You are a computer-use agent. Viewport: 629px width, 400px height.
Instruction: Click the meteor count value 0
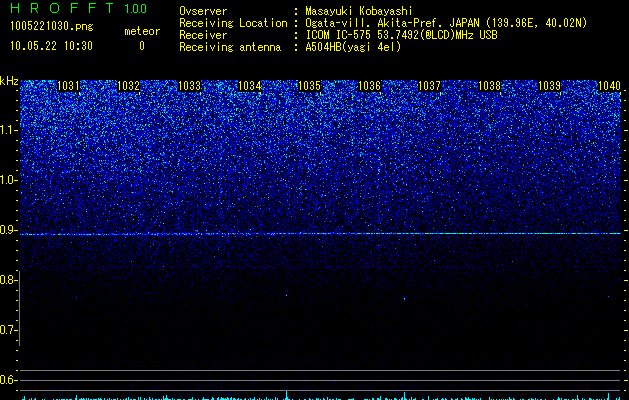pos(142,46)
